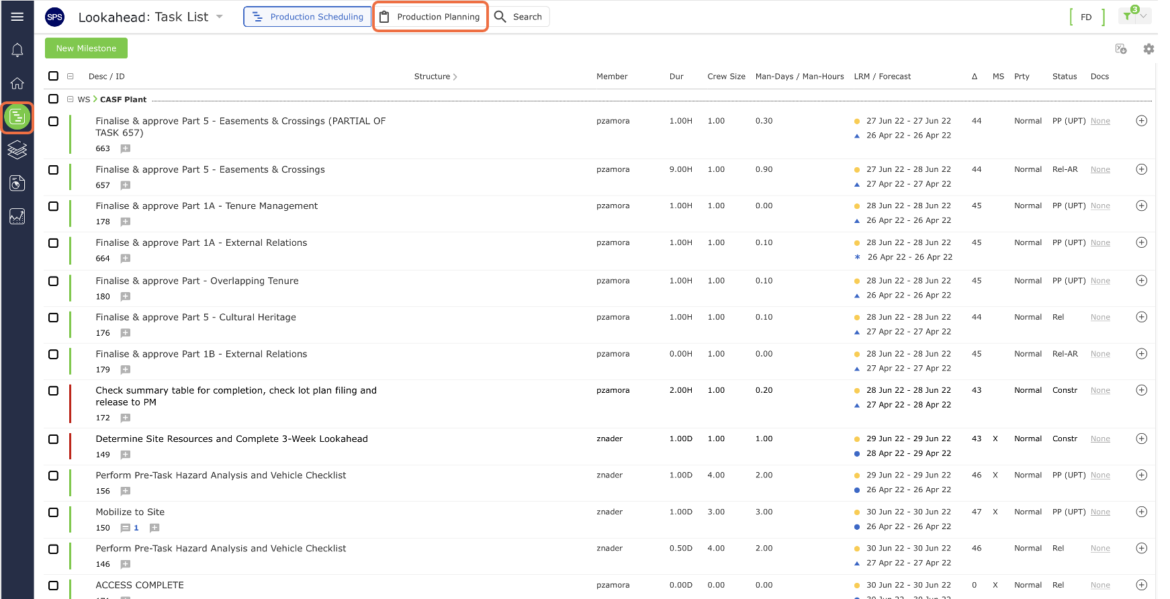Open the pie chart report sidebar icon
This screenshot has height=599, width=1170.
coord(17,184)
